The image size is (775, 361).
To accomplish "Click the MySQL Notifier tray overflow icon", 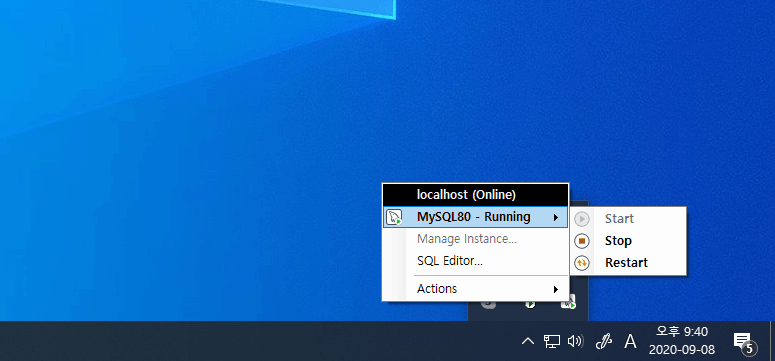I will tap(569, 303).
